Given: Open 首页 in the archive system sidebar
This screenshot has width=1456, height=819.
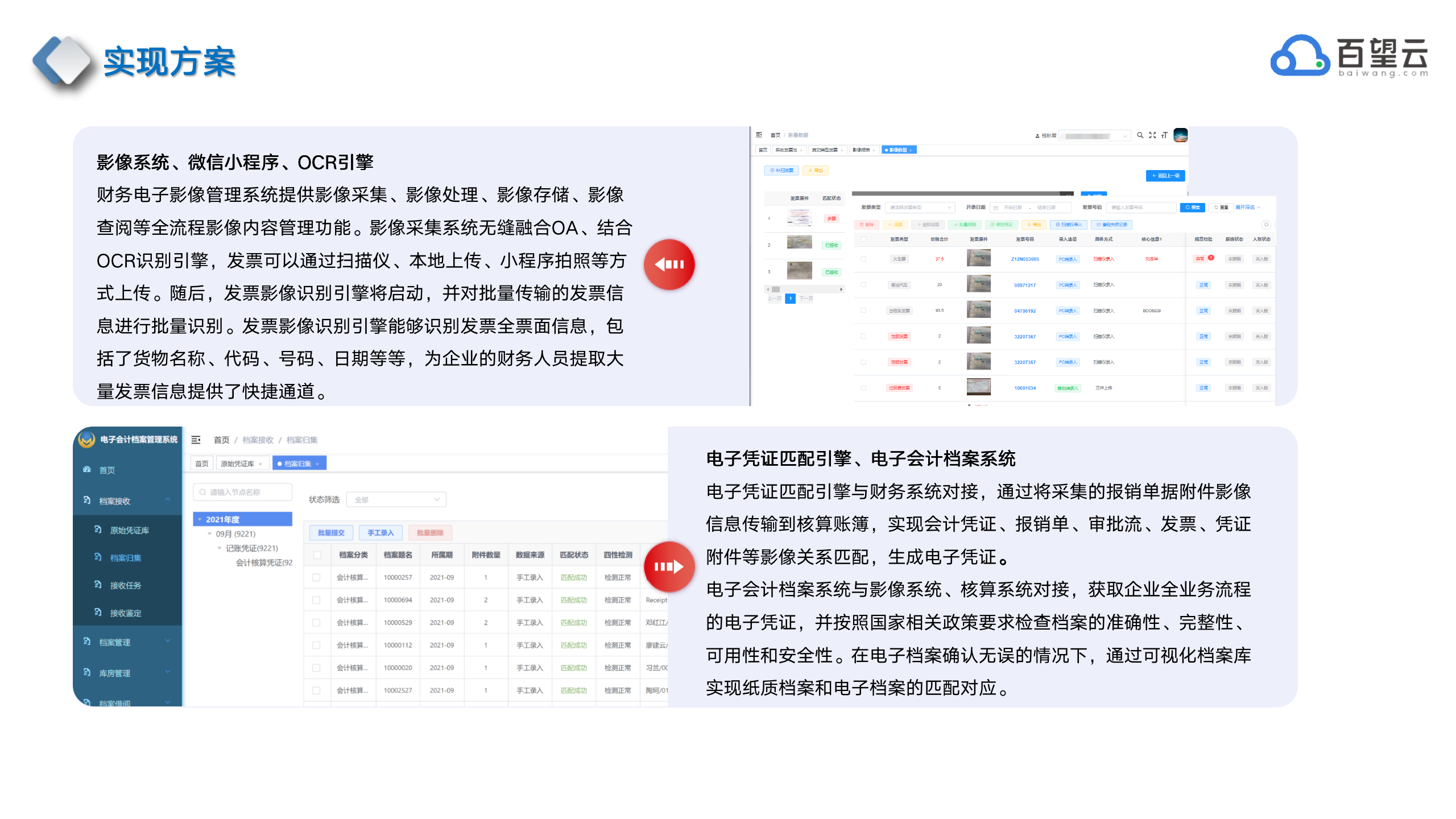Looking at the screenshot, I should tap(107, 470).
